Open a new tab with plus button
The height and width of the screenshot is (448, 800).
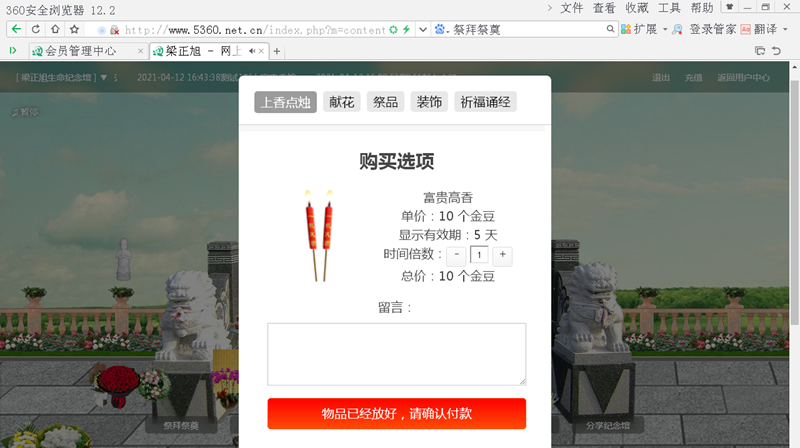(277, 51)
